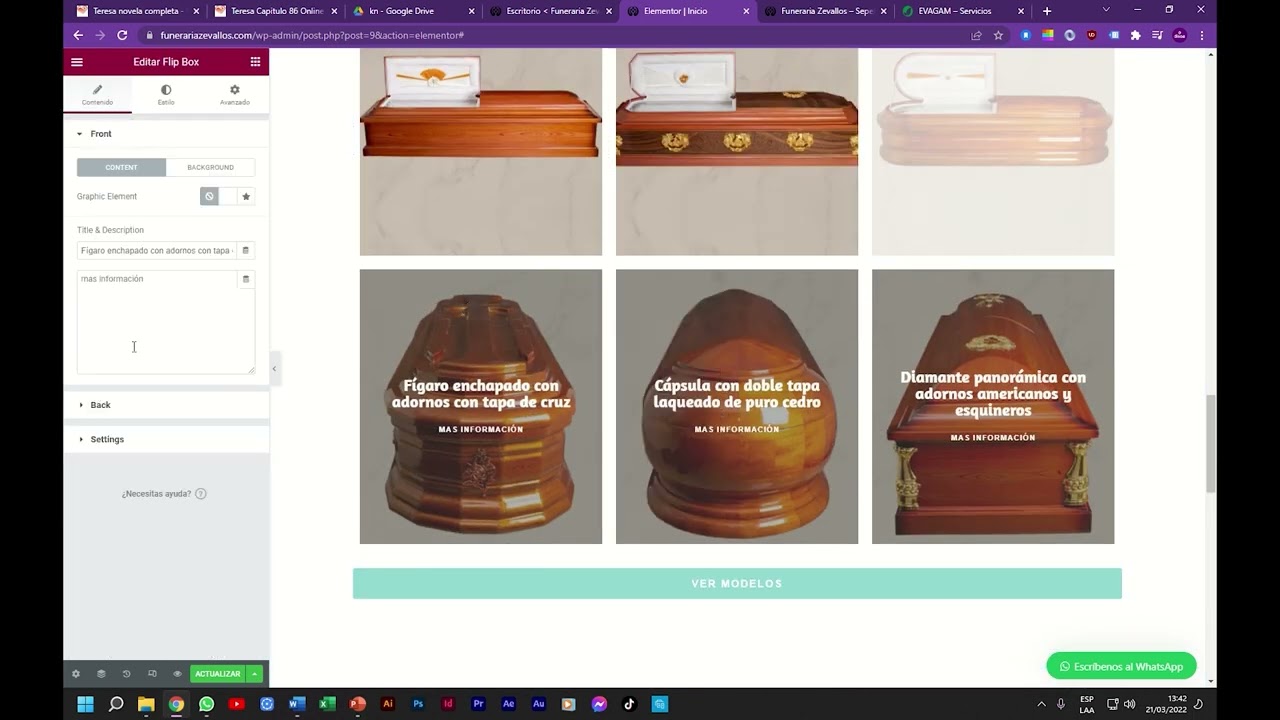Set Graphic Element to none

tap(209, 197)
